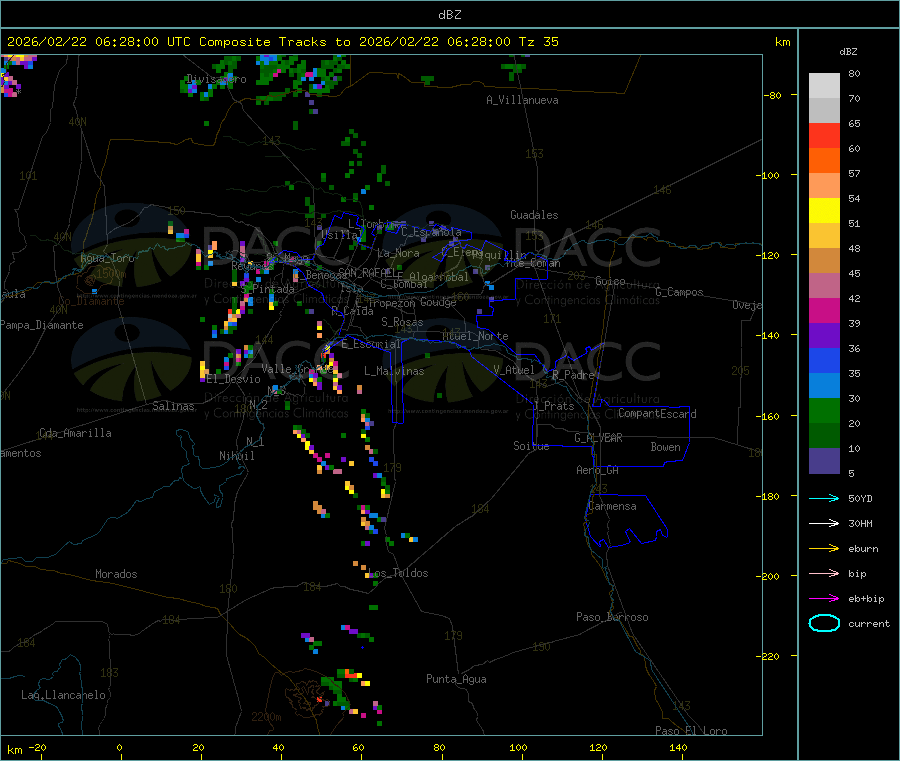Click the Bowen location label
Screen dimensions: 900x761
tap(665, 447)
